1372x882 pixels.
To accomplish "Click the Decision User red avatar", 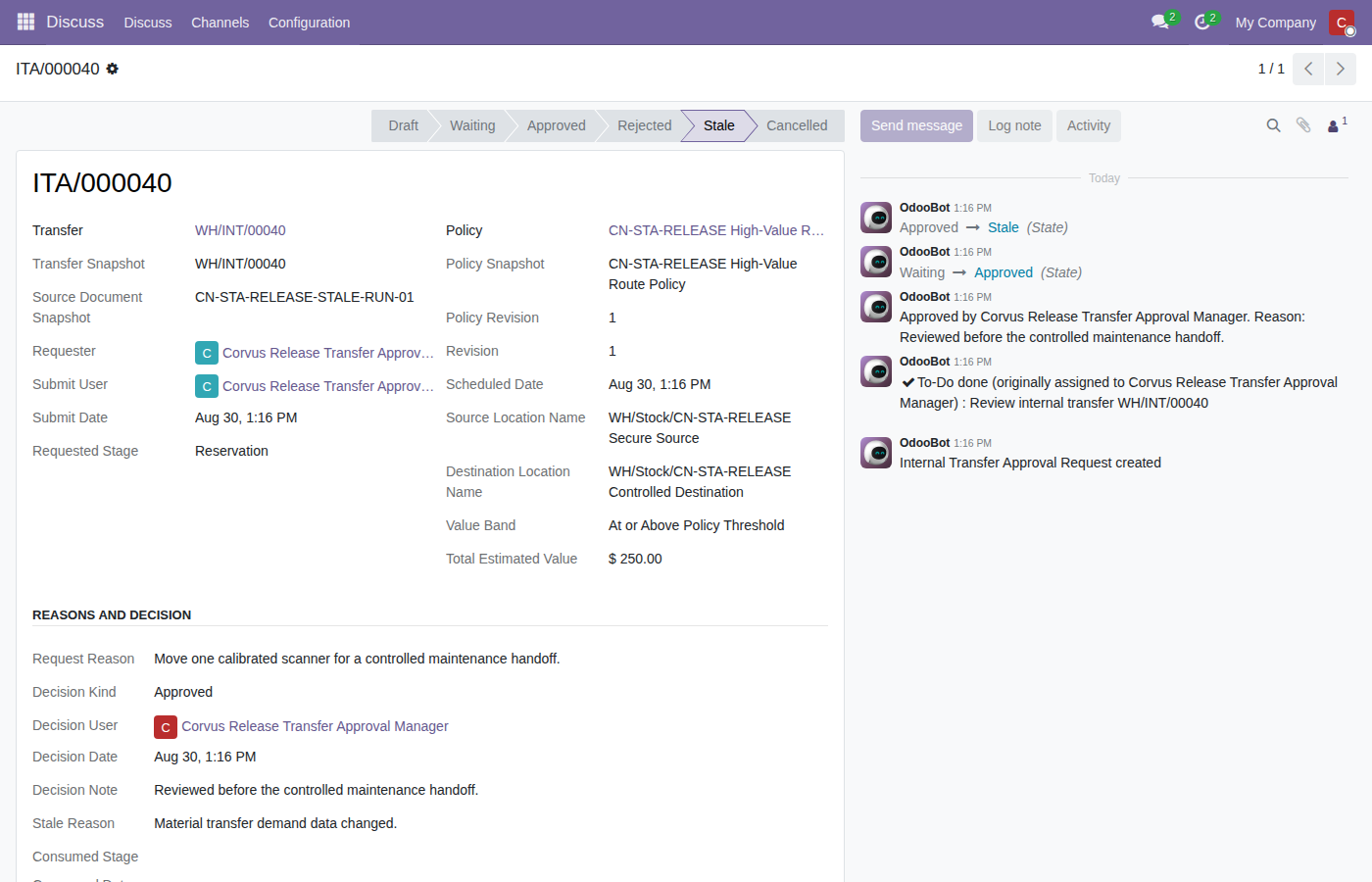I will (166, 726).
